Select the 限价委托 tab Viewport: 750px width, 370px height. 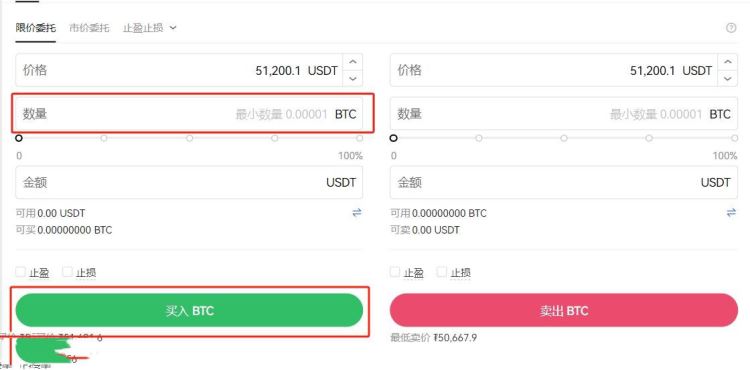pyautogui.click(x=35, y=28)
